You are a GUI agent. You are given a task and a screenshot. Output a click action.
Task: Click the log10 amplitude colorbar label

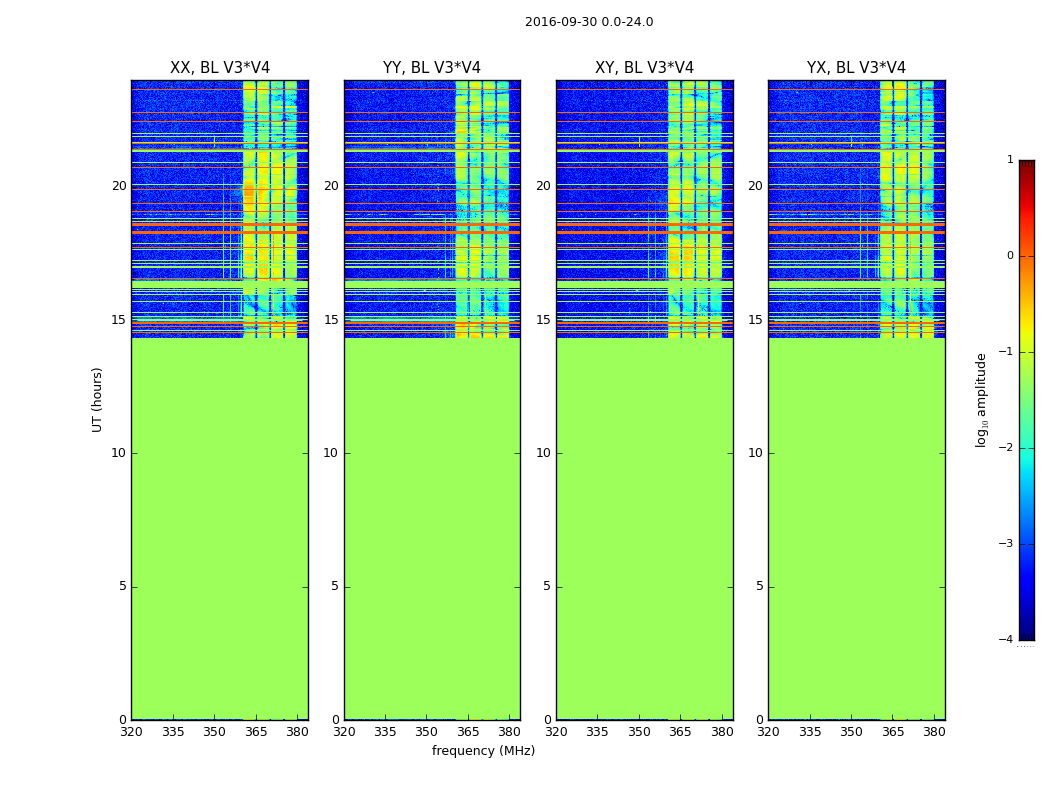[982, 399]
